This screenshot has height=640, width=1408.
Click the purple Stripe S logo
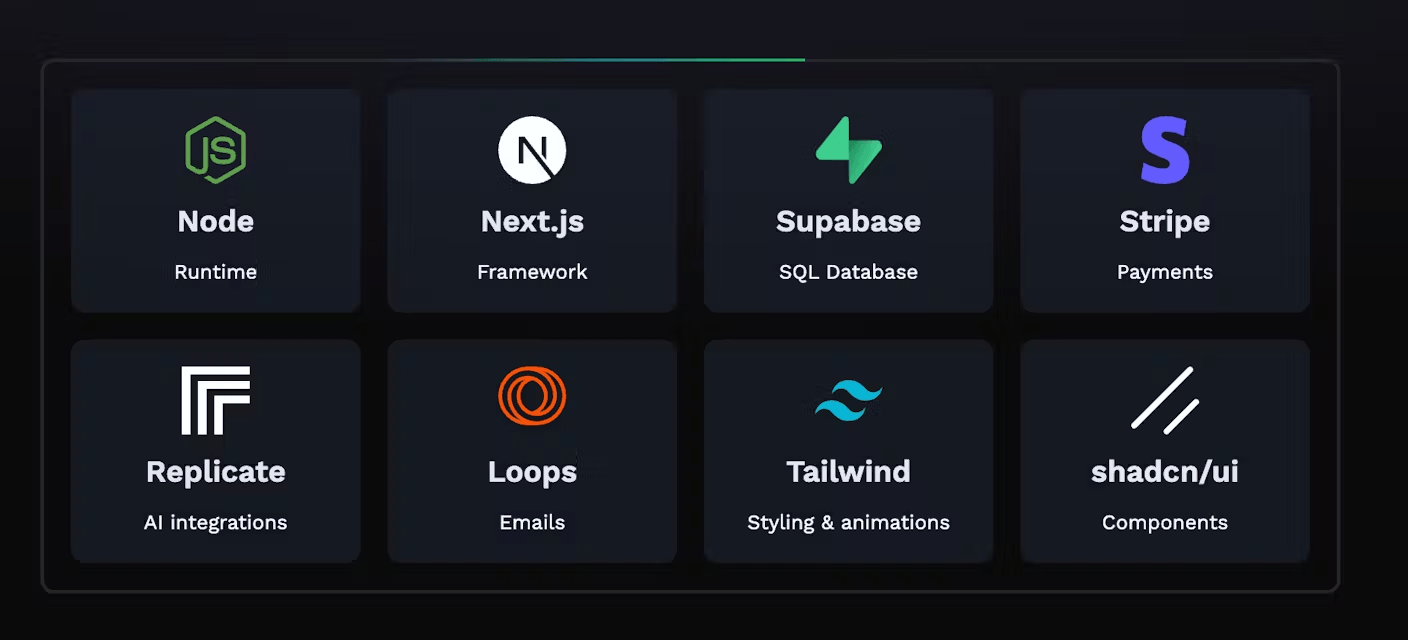[x=1165, y=150]
